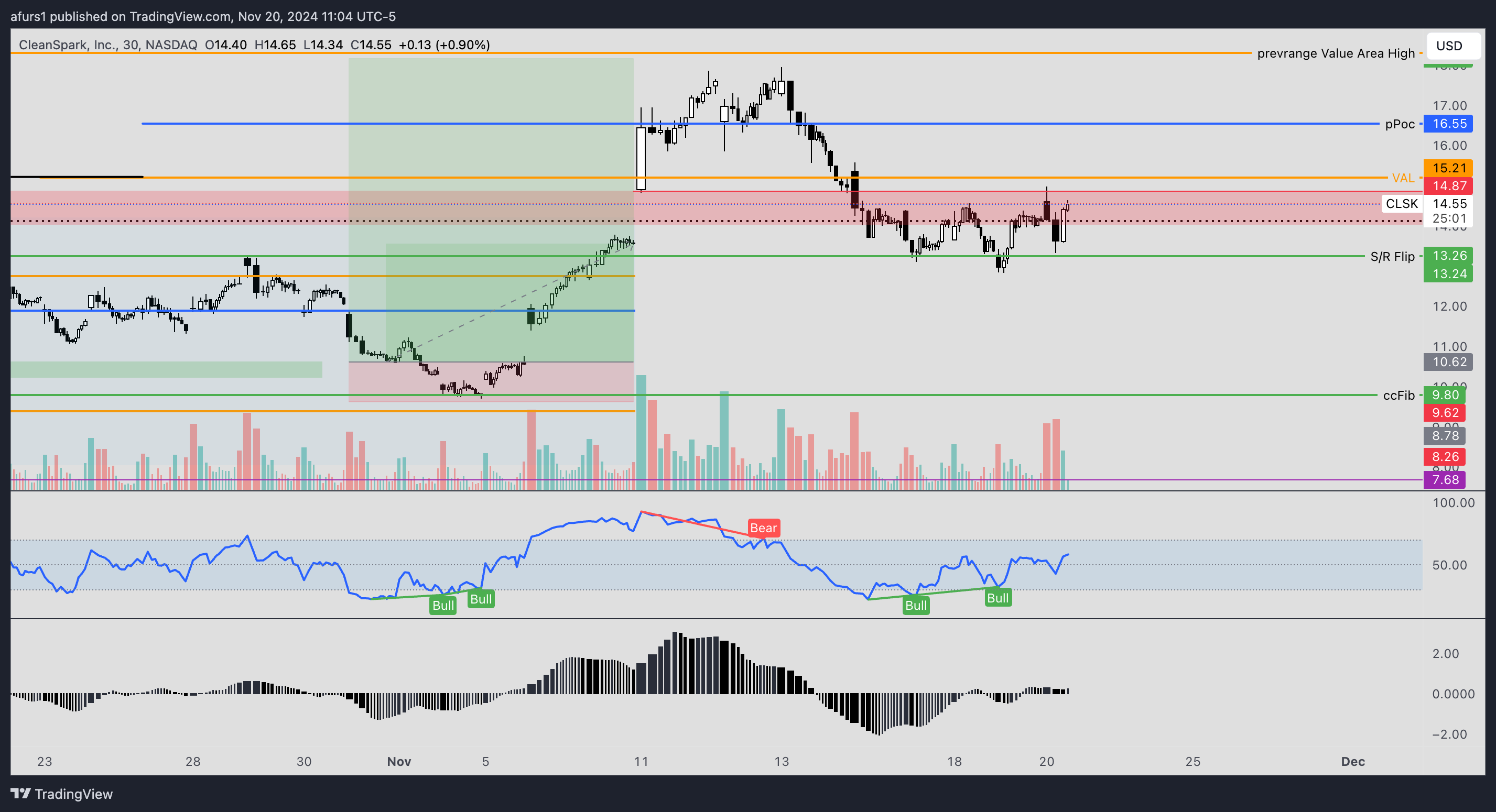Select the 8.78 gray price tag

point(1445,435)
